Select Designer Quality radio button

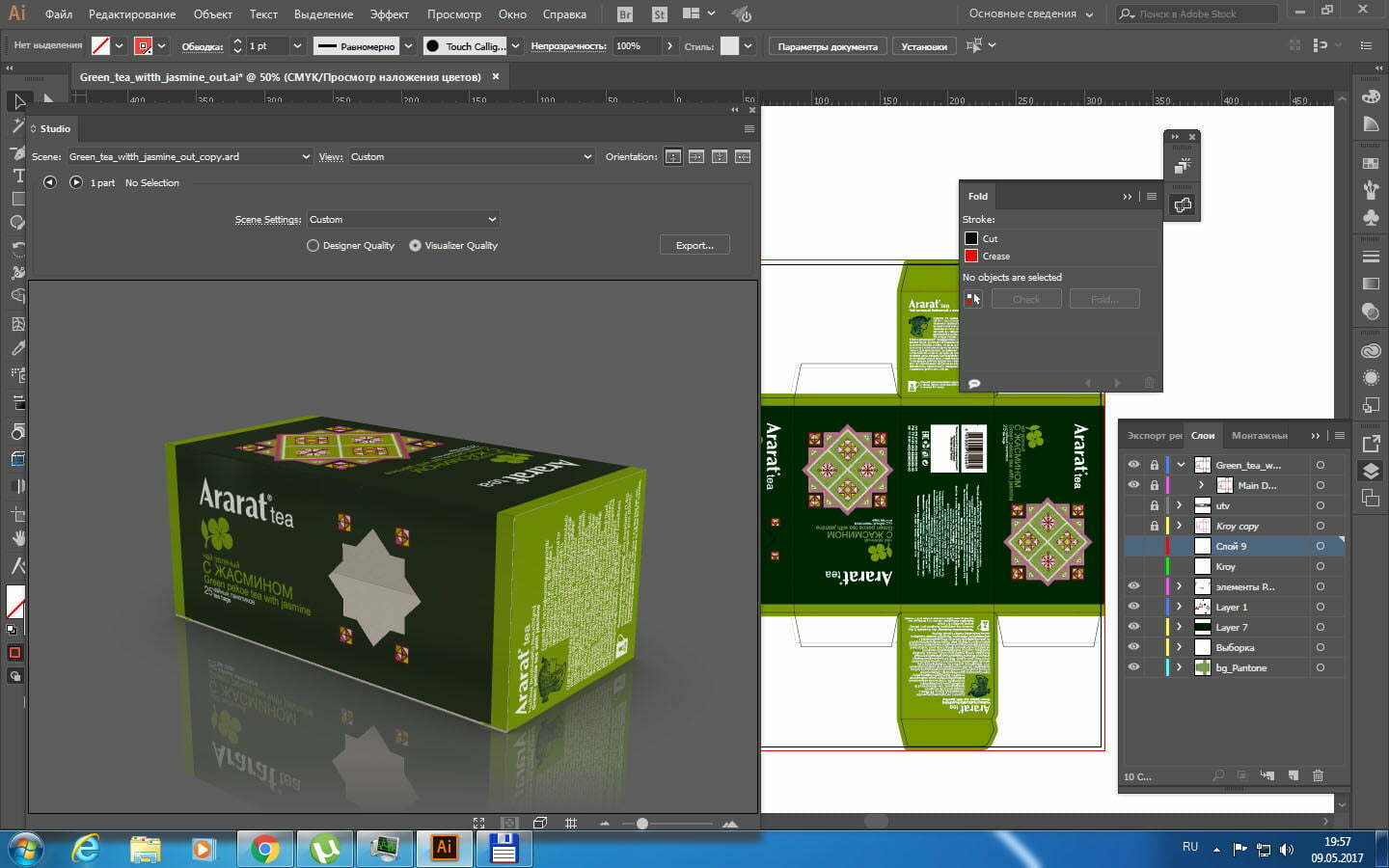coord(313,246)
